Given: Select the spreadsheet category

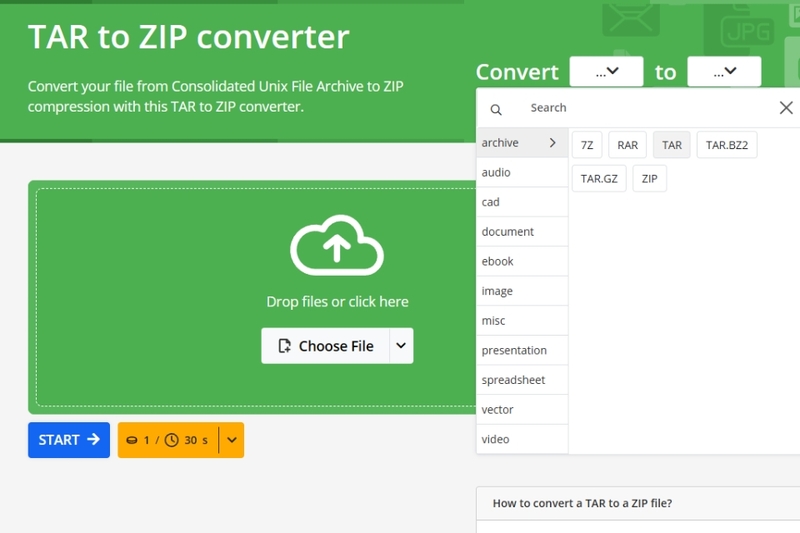Looking at the screenshot, I should [522, 379].
